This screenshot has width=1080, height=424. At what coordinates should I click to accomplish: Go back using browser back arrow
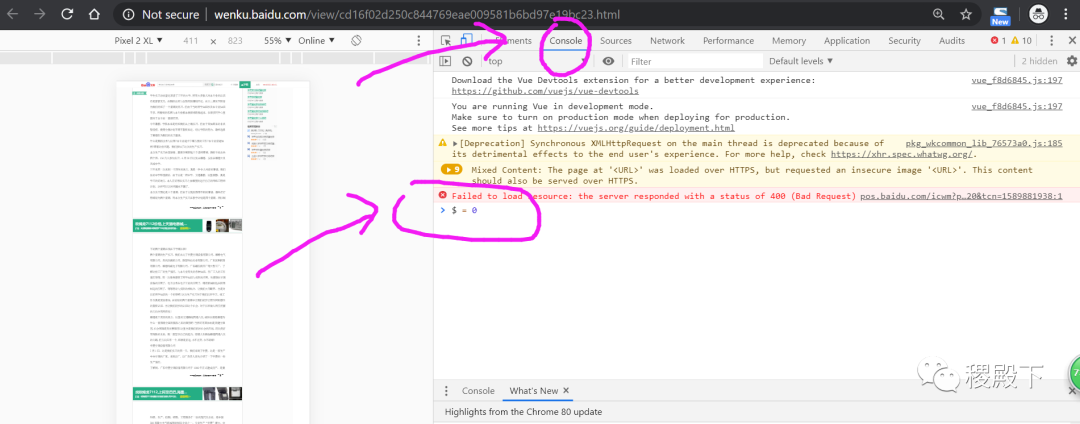pyautogui.click(x=14, y=14)
